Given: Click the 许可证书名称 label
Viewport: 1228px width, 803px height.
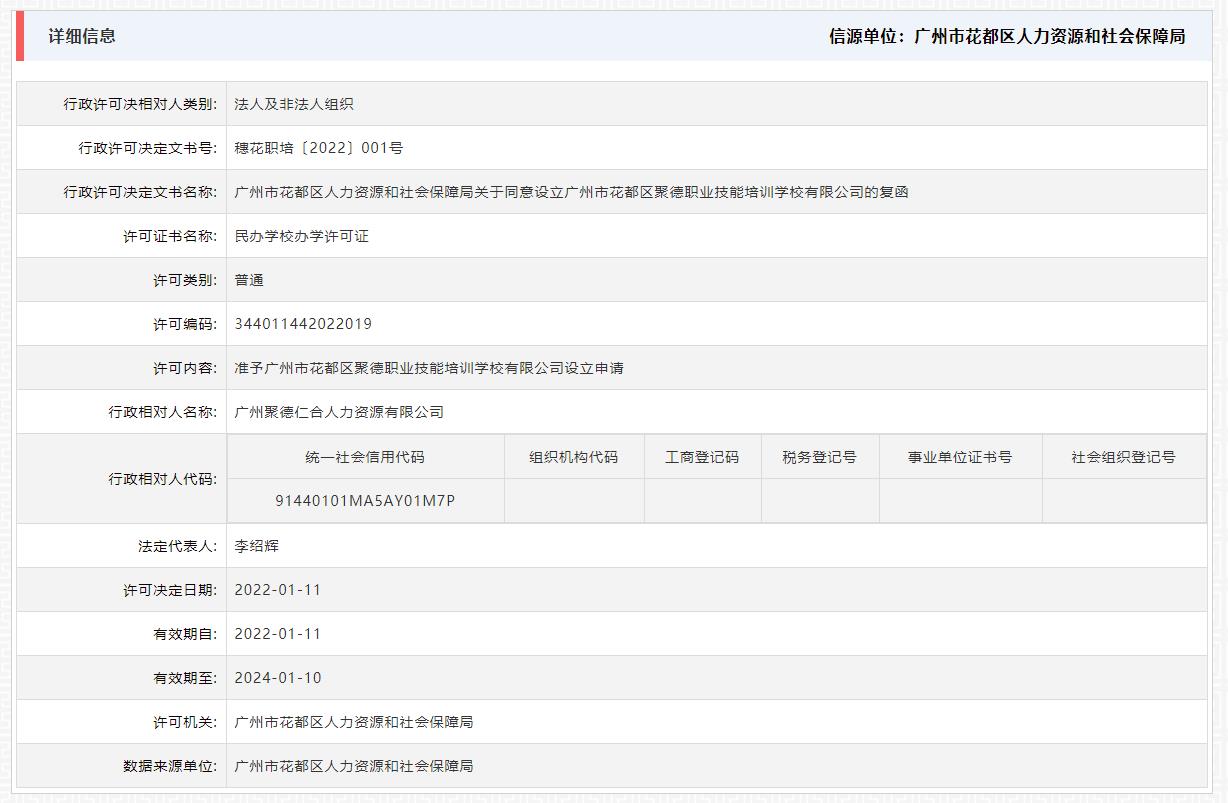Looking at the screenshot, I should 170,236.
